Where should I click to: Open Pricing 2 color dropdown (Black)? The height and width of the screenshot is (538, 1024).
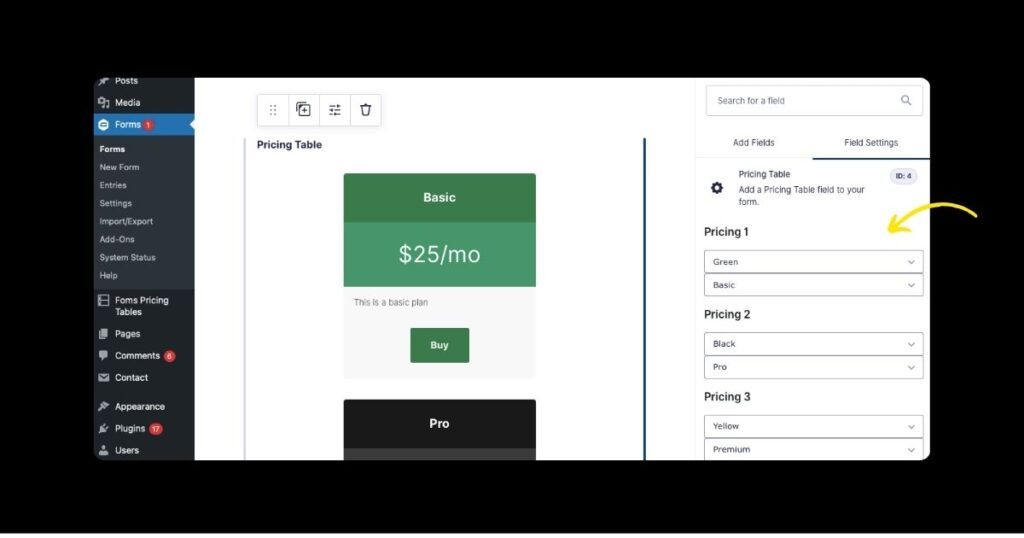click(813, 344)
